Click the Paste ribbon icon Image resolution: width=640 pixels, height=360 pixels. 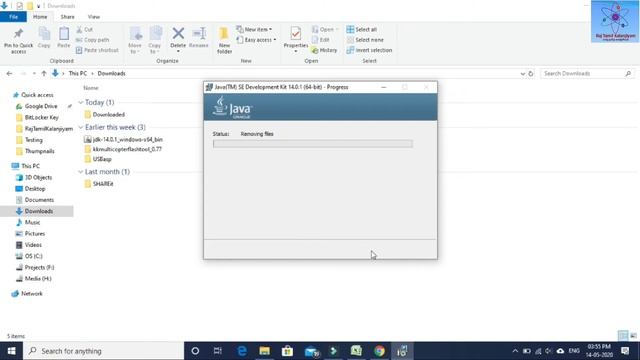64,34
